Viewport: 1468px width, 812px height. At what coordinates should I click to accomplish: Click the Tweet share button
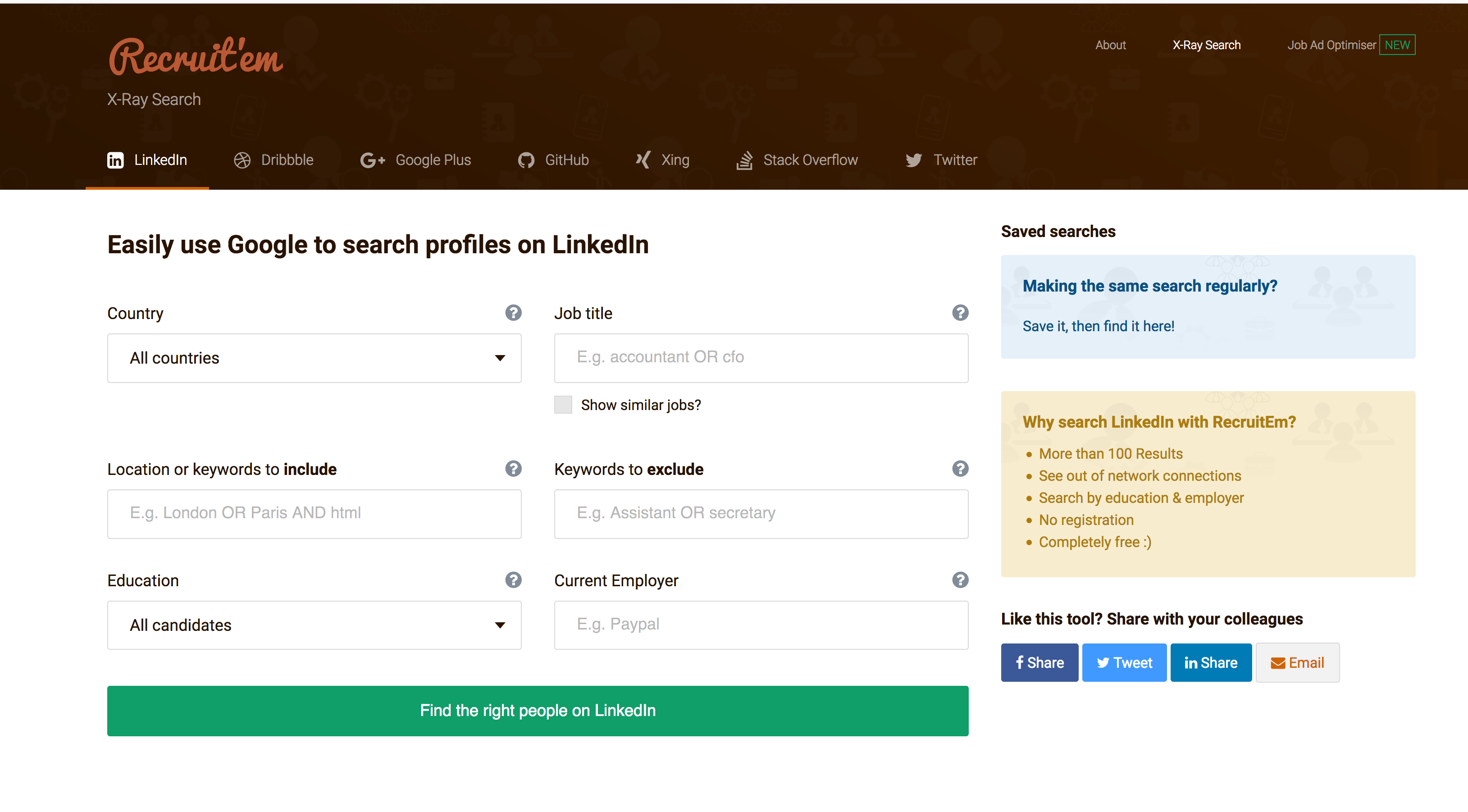1124,662
